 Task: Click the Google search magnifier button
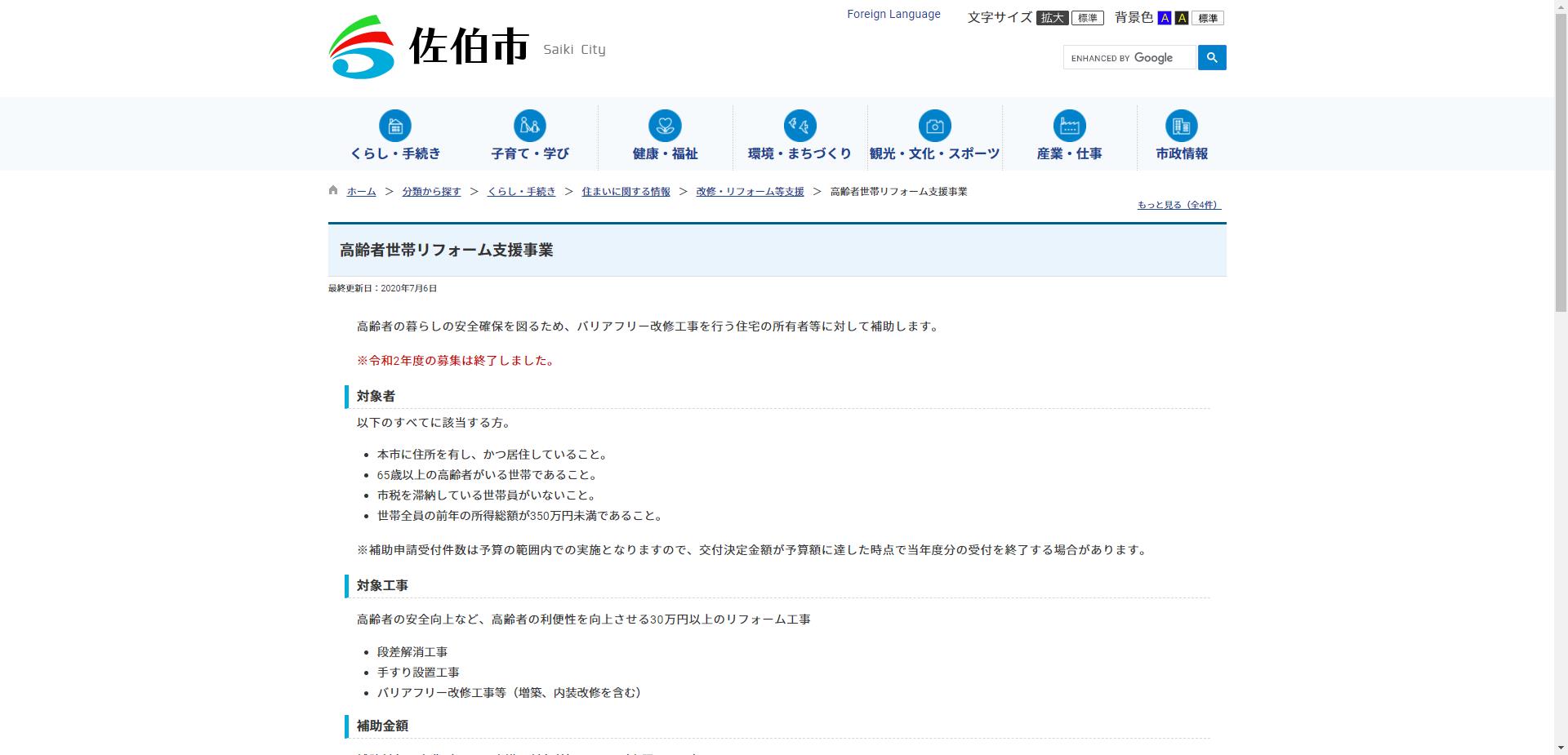coord(1211,57)
